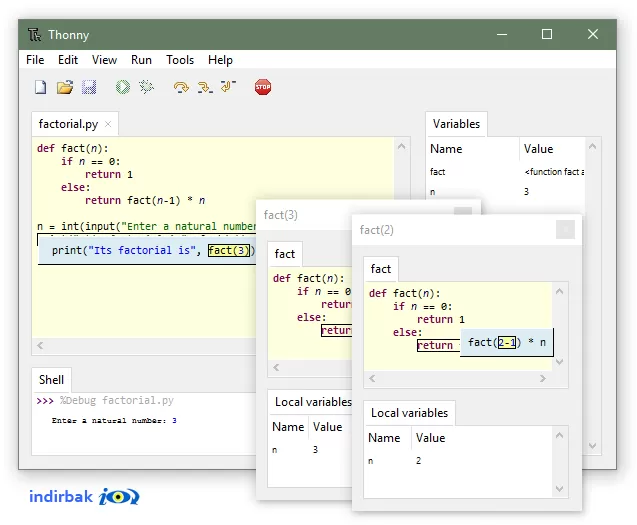Click the Open file folder icon
Image resolution: width=637 pixels, height=525 pixels.
click(x=65, y=87)
